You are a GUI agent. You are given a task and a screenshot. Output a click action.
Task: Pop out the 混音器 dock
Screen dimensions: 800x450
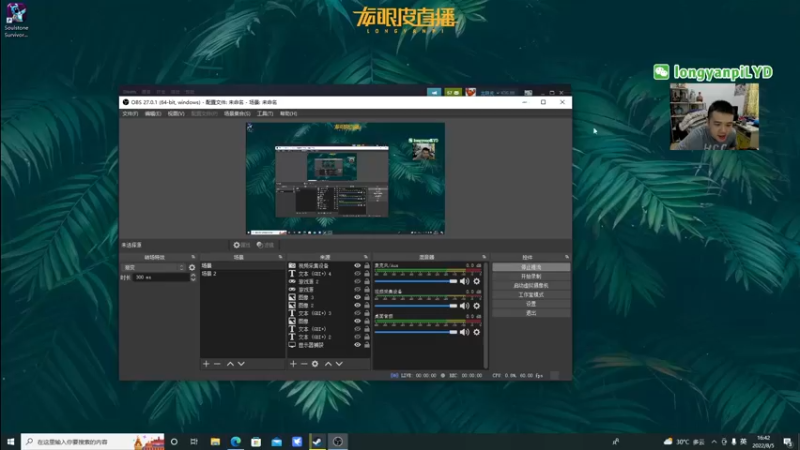tap(484, 257)
